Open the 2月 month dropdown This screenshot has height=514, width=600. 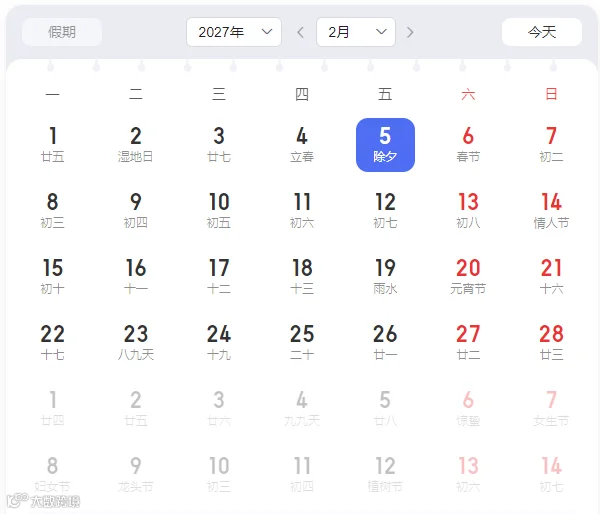(356, 32)
